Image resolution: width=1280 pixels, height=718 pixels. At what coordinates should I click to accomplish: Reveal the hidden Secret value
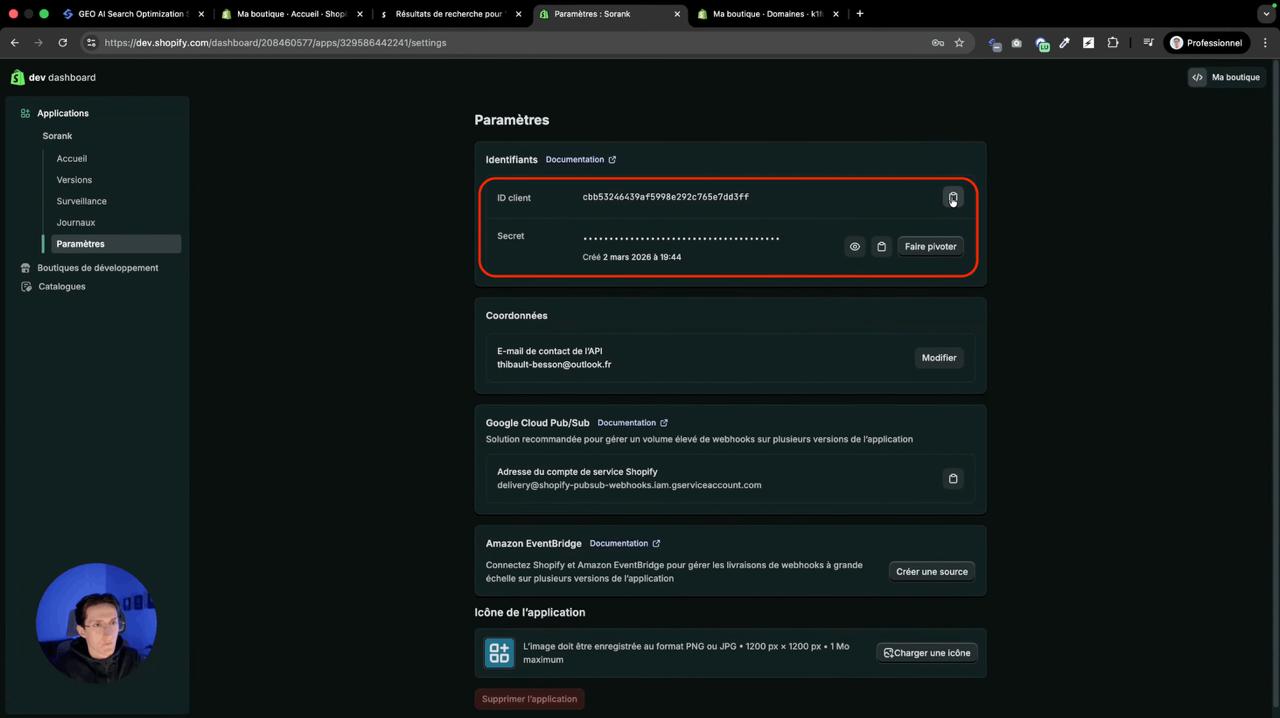tap(855, 246)
